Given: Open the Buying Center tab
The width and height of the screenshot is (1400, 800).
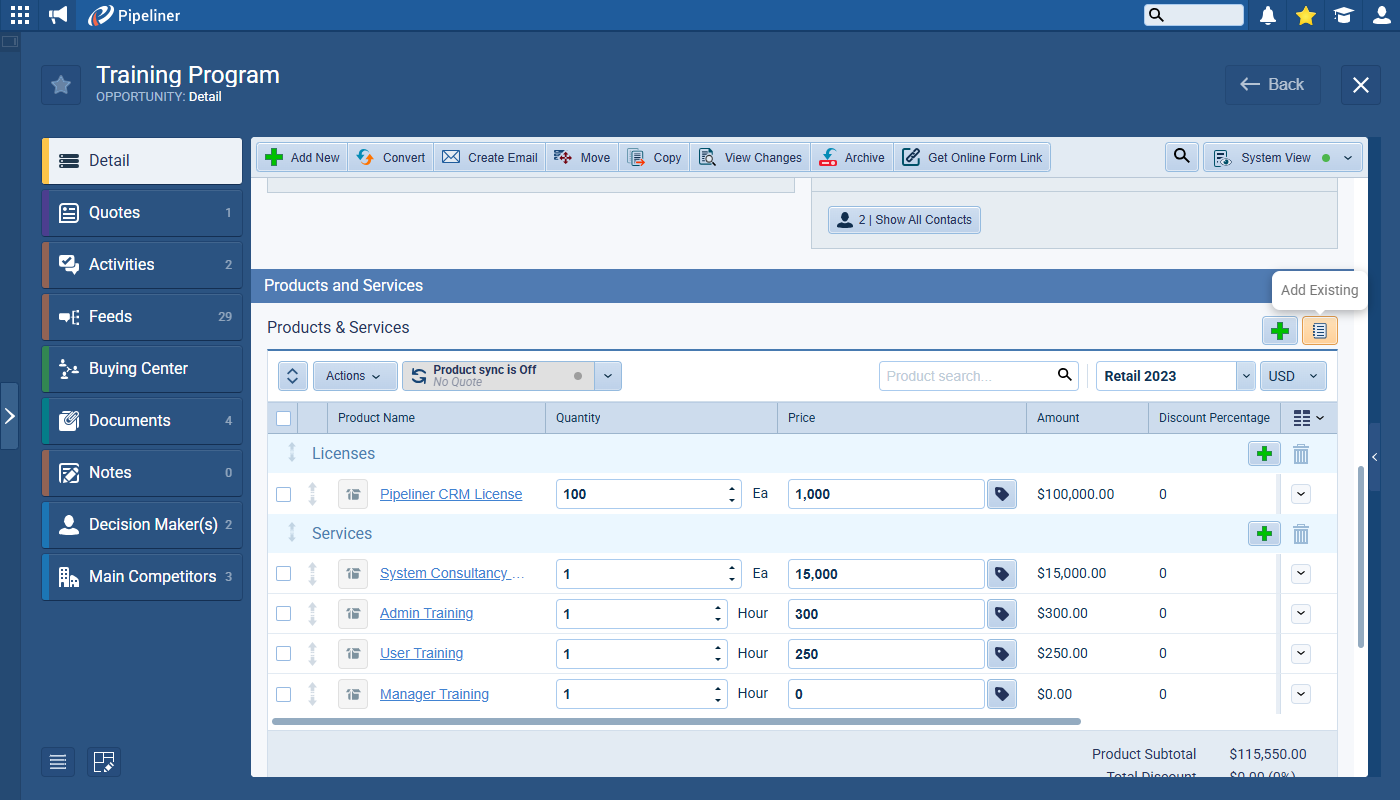Looking at the screenshot, I should [x=142, y=368].
